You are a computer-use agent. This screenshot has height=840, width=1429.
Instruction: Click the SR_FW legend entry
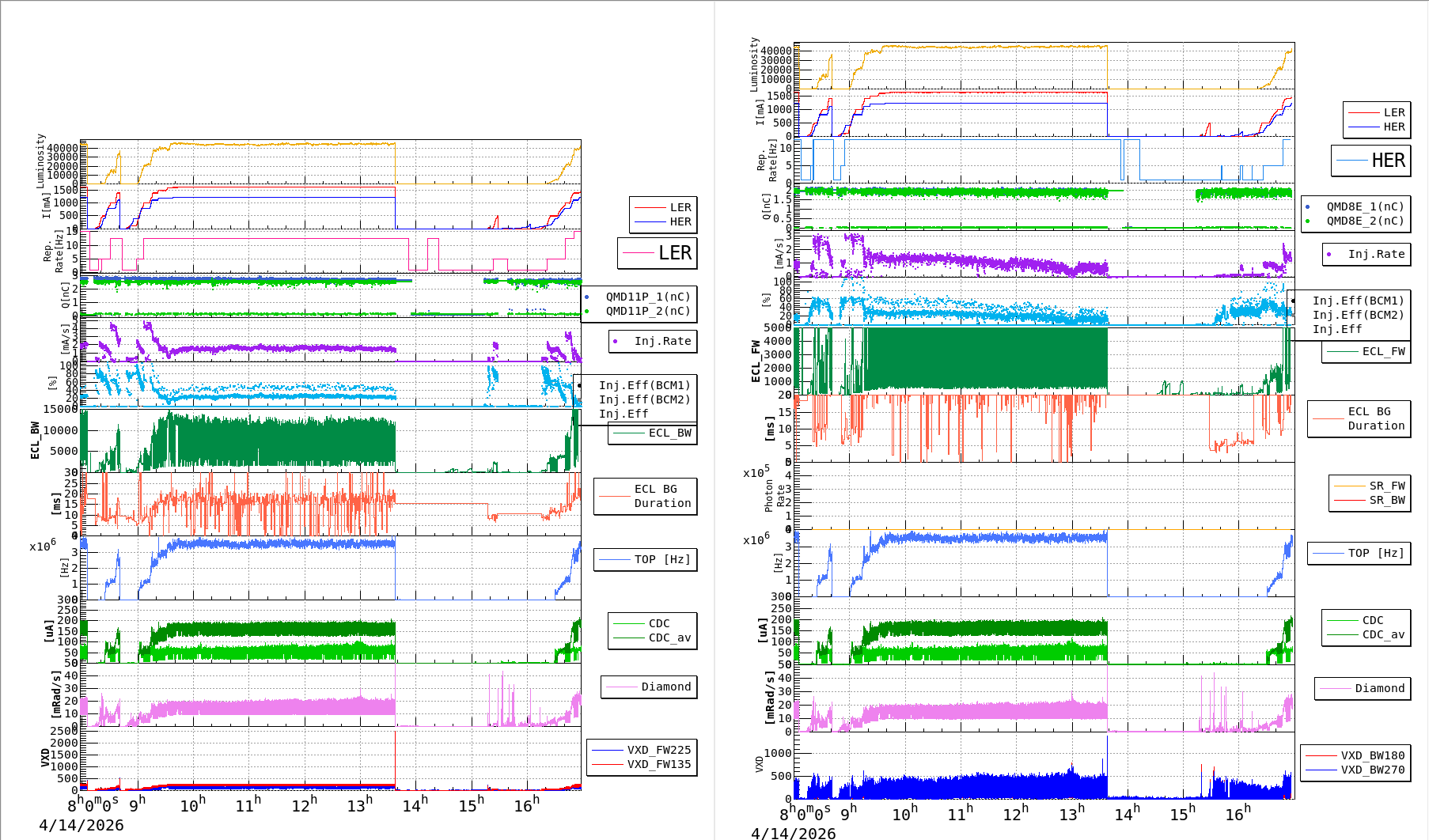pyautogui.click(x=1370, y=486)
